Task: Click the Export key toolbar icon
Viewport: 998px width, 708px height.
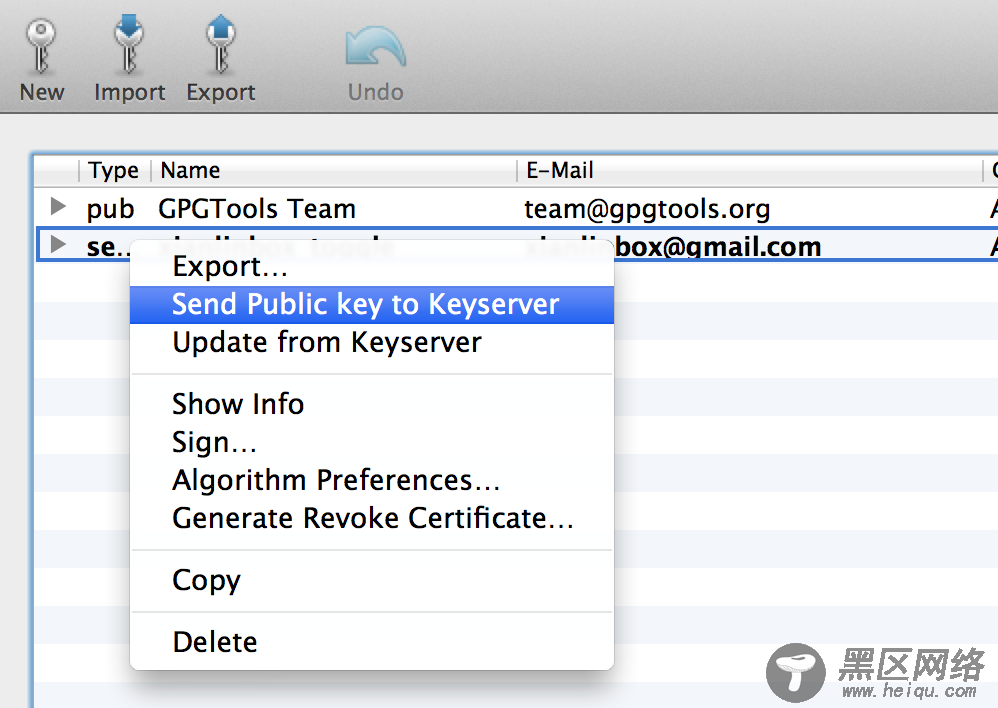Action: (x=220, y=43)
